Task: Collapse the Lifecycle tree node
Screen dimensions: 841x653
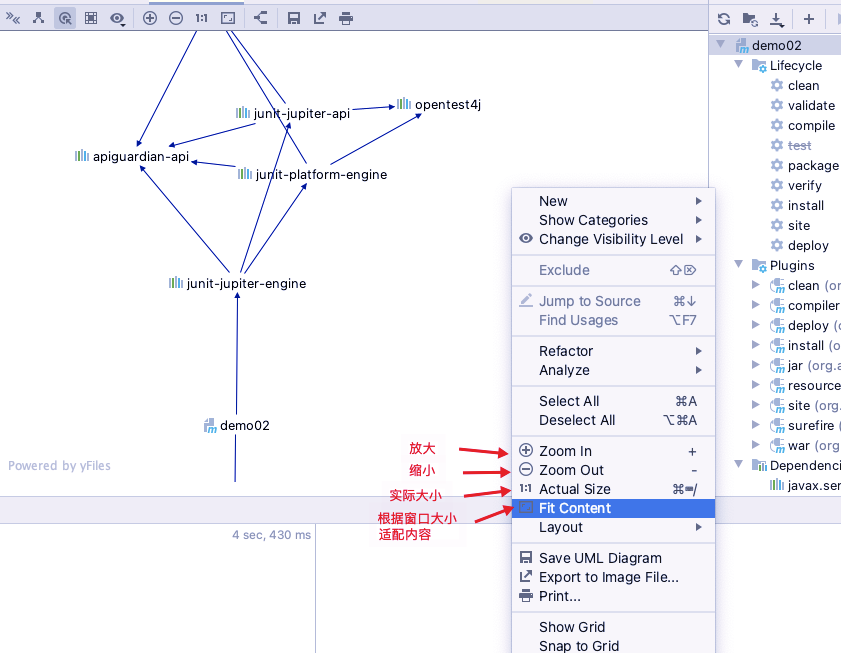Action: [x=739, y=64]
